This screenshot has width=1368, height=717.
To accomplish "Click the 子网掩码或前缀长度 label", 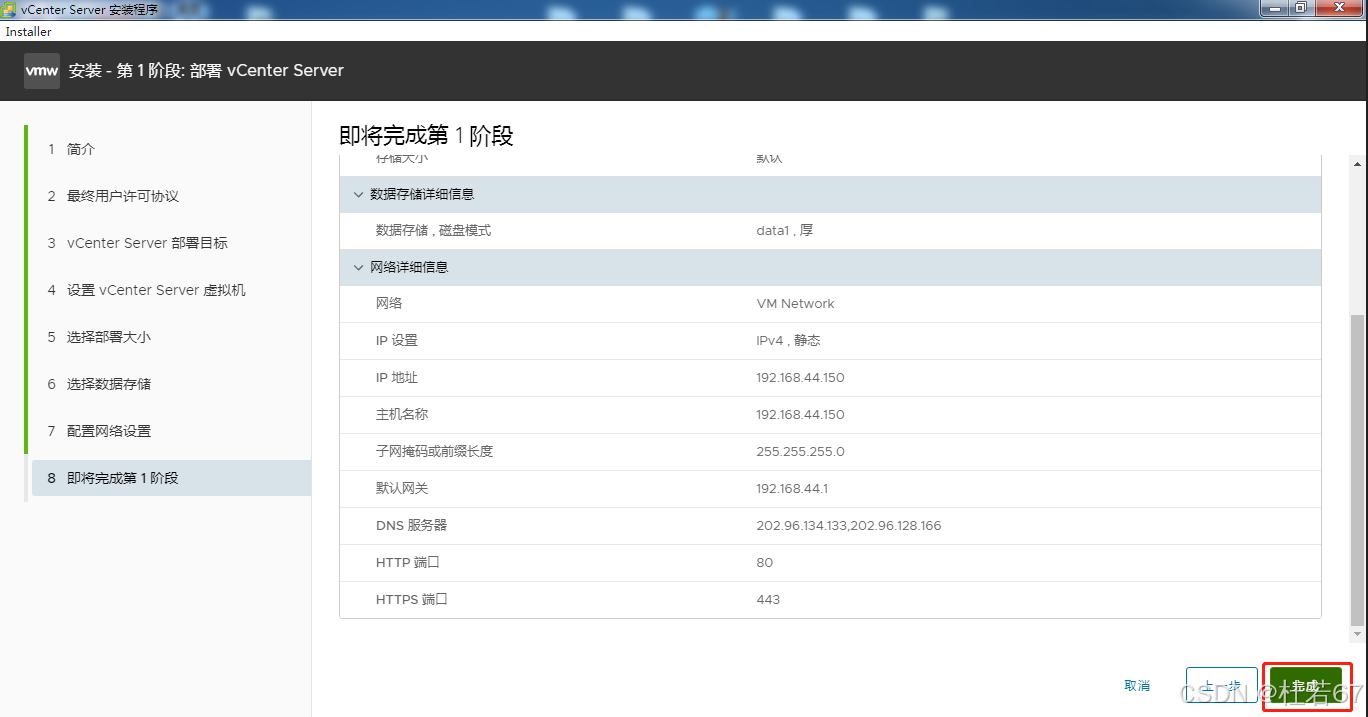I will [434, 452].
